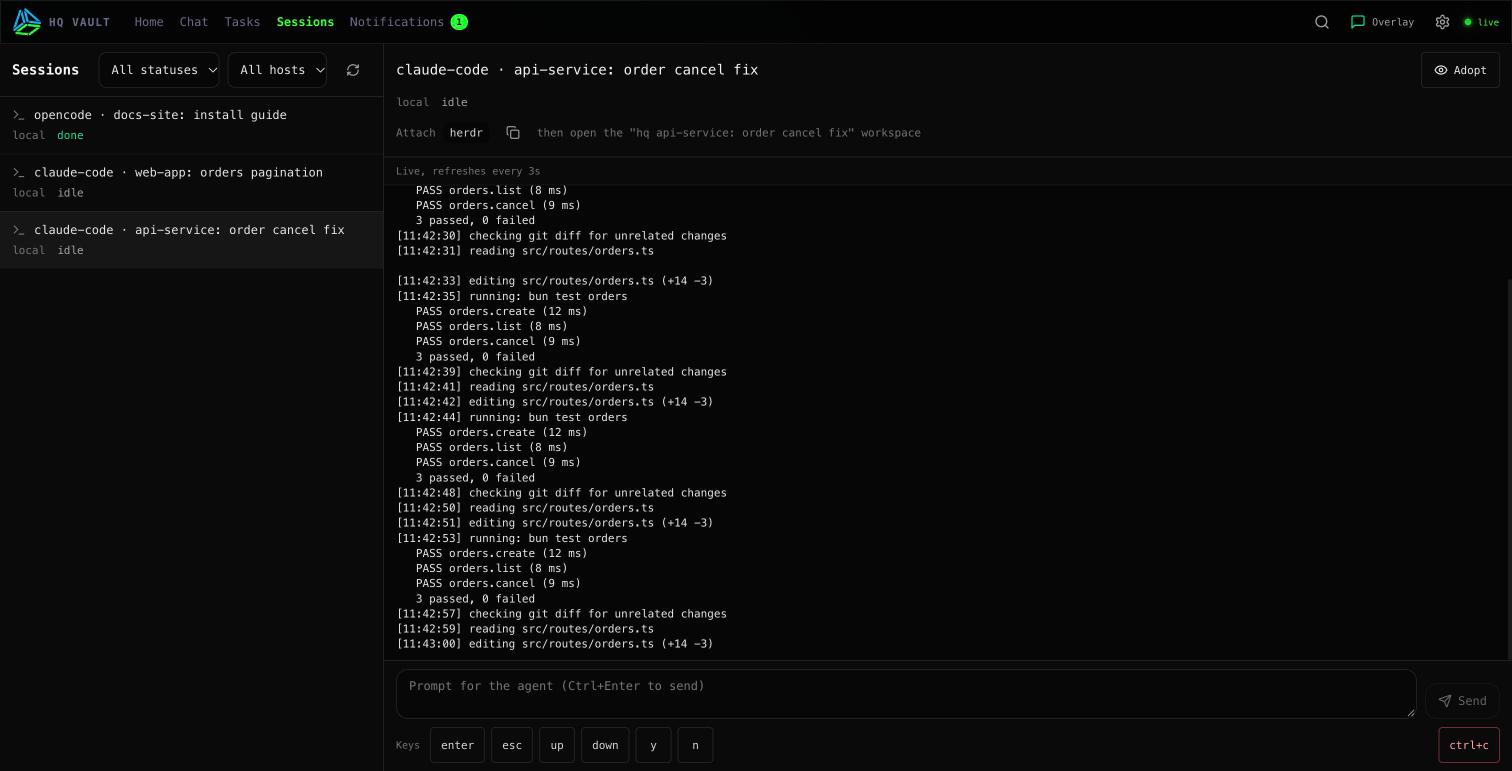Send ctrl+c to the agent
The width and height of the screenshot is (1512, 771).
(x=1469, y=745)
